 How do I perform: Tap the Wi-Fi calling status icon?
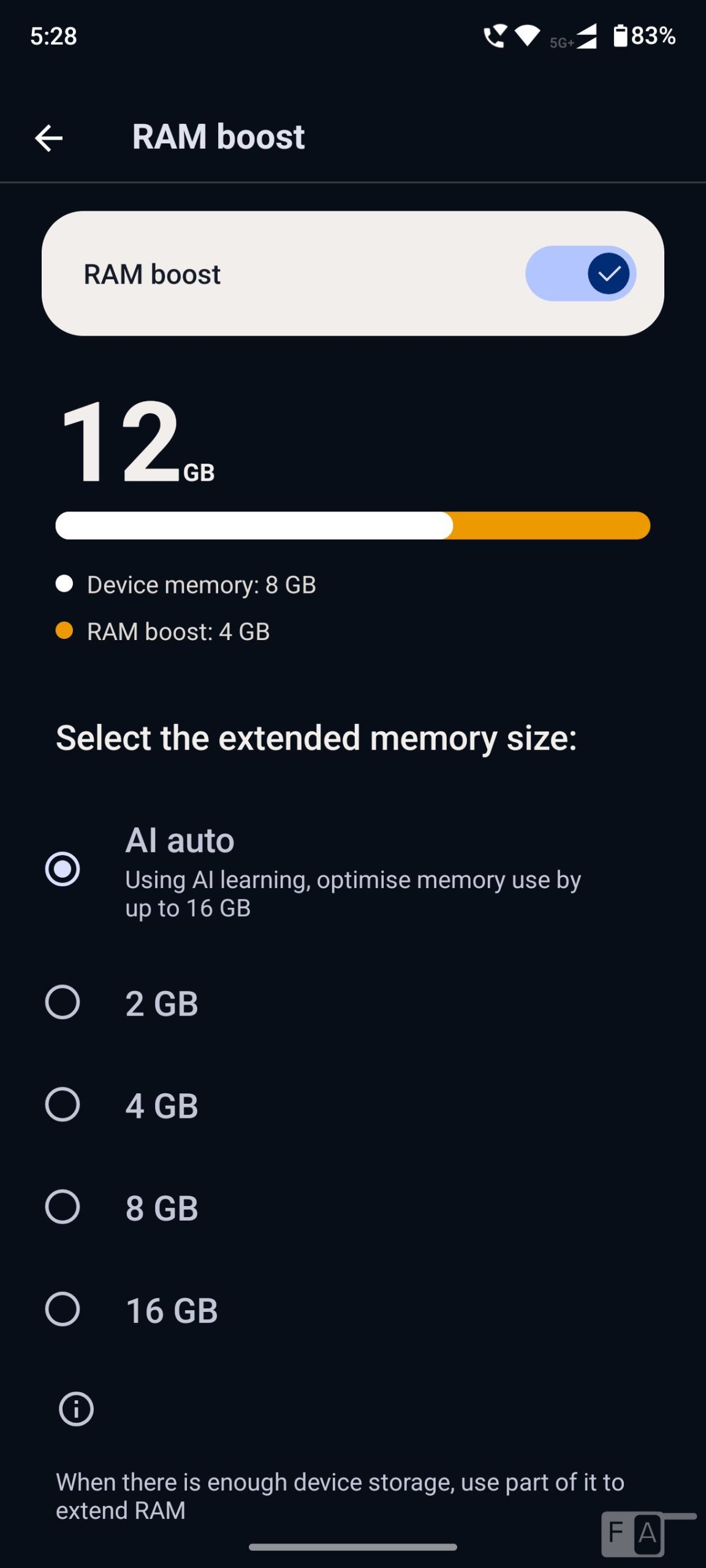click(x=494, y=36)
